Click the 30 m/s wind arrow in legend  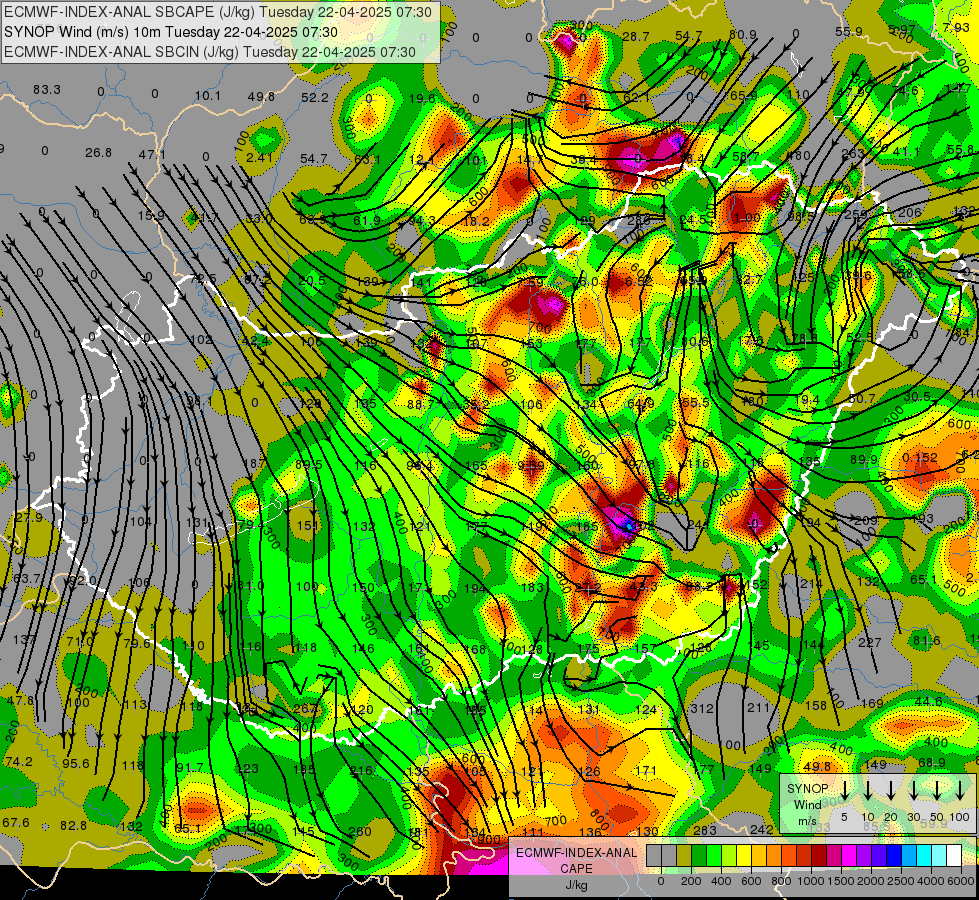pyautogui.click(x=914, y=791)
